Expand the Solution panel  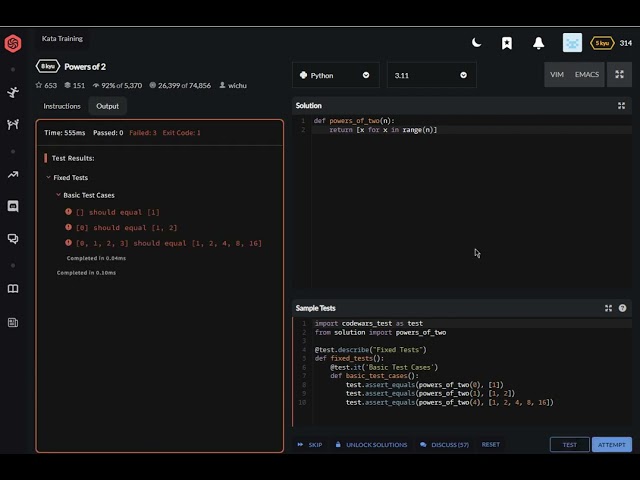[621, 106]
